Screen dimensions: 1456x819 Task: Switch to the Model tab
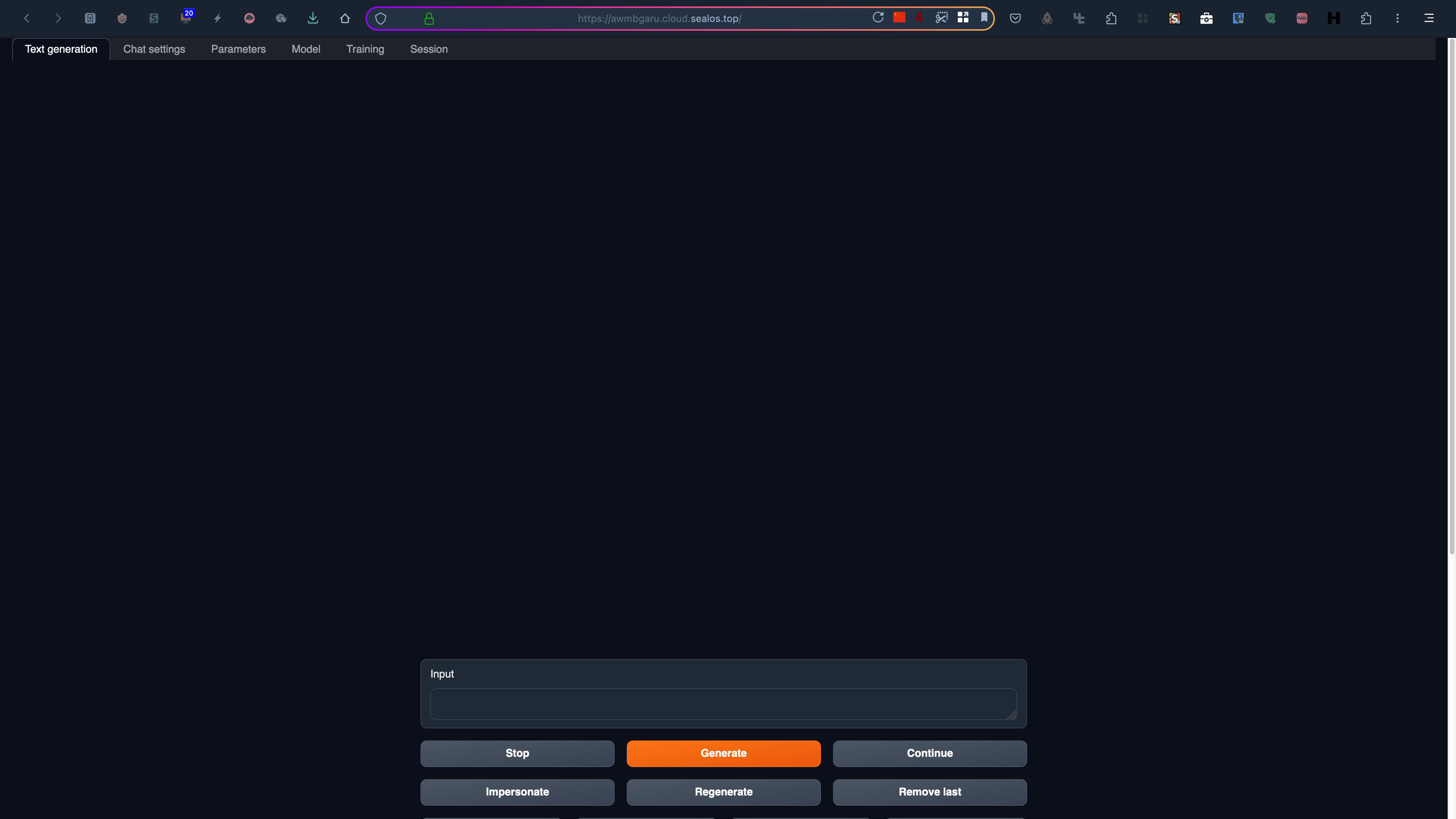[306, 49]
